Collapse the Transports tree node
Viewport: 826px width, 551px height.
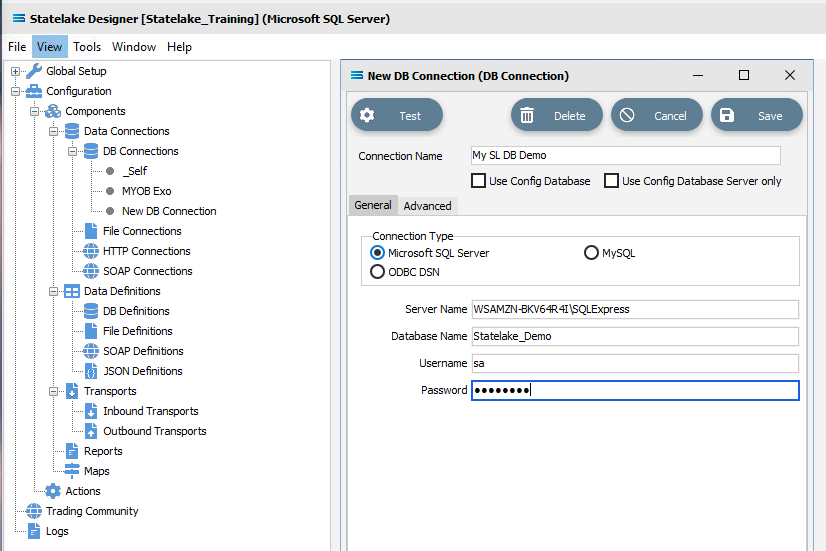(53, 391)
